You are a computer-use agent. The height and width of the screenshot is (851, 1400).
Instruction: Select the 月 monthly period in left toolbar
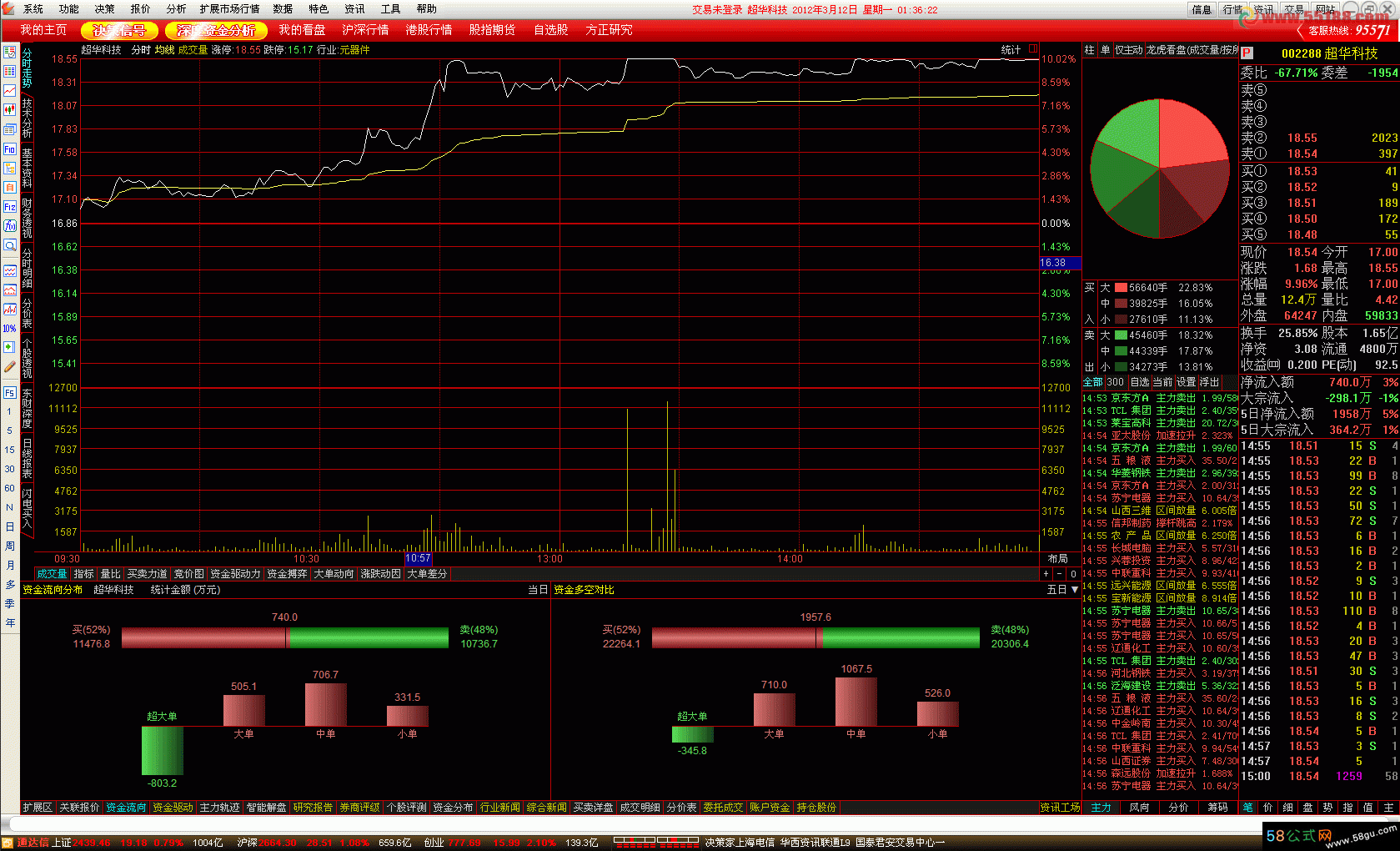[9, 565]
